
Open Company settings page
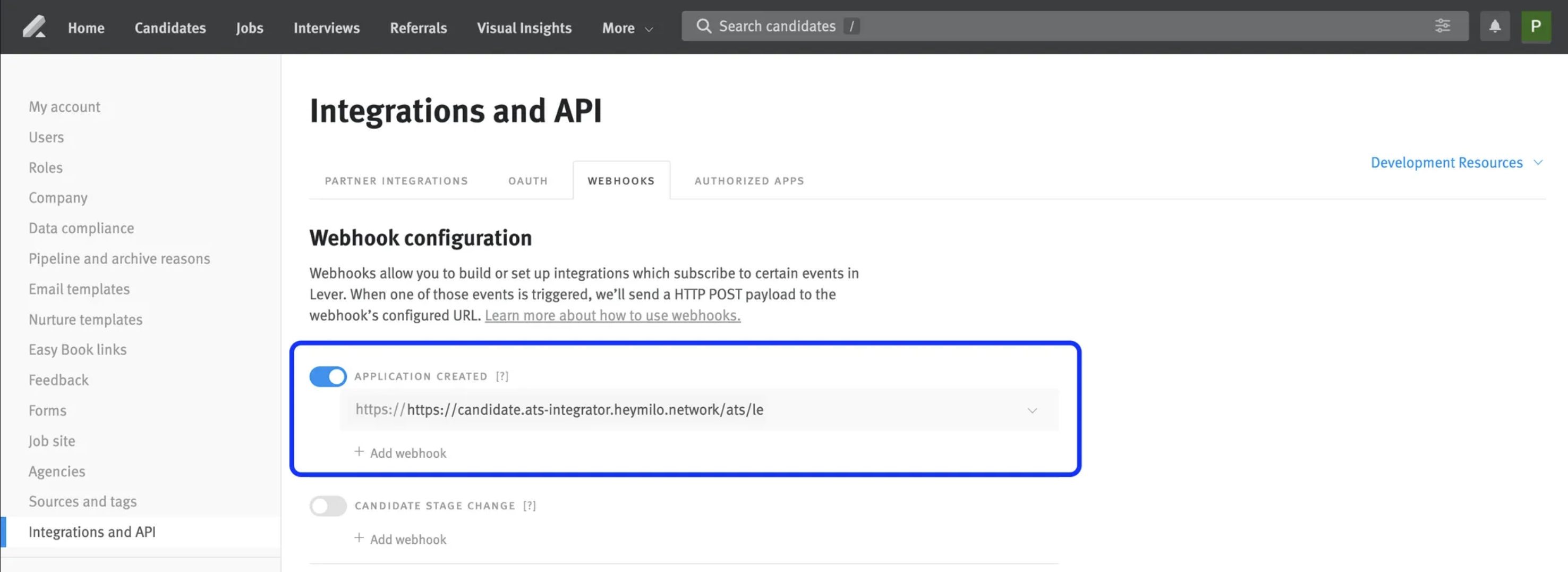coord(58,198)
